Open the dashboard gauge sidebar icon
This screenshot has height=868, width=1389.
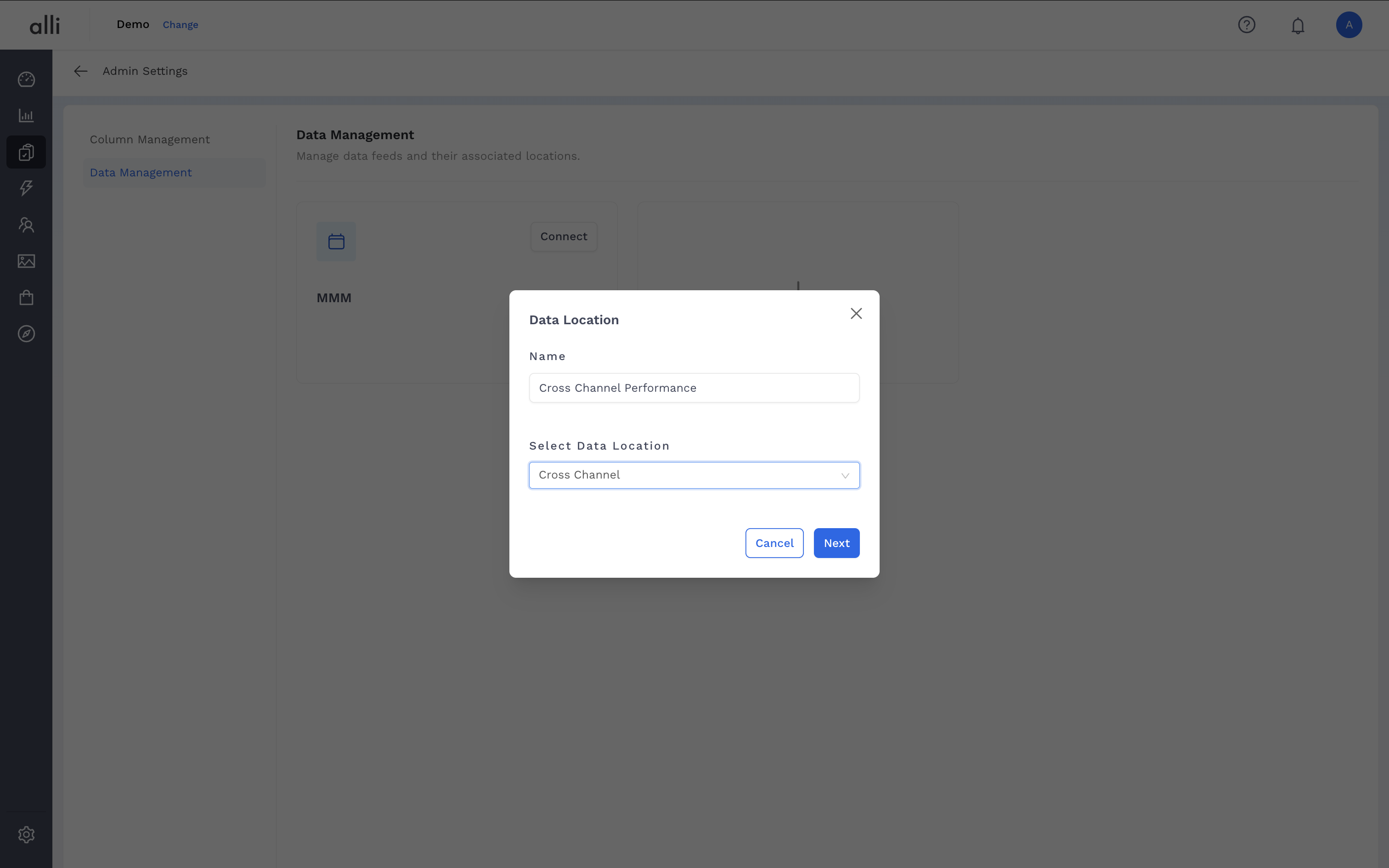[x=26, y=79]
